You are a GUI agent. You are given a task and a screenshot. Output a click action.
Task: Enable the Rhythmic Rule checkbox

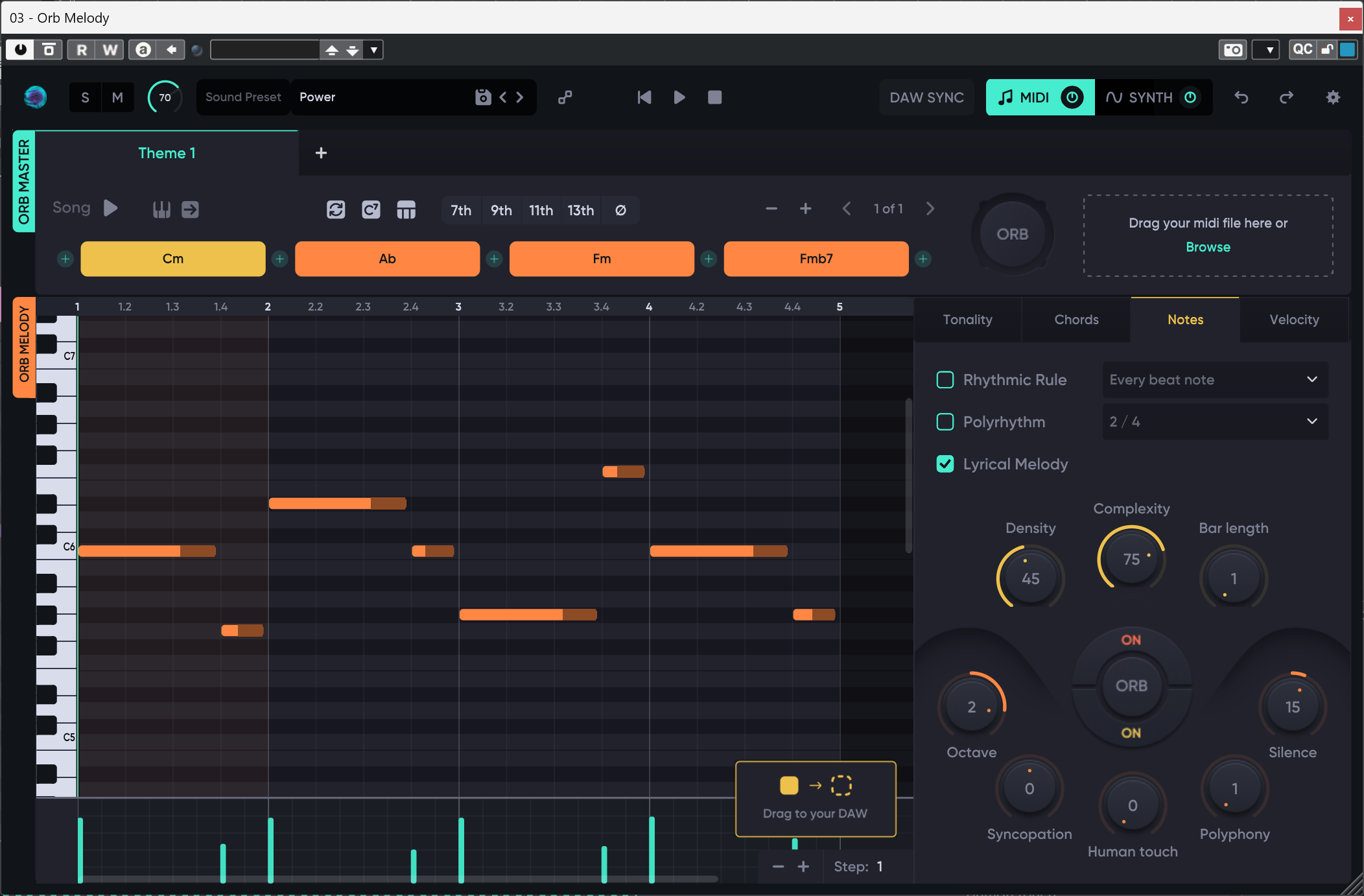[946, 379]
